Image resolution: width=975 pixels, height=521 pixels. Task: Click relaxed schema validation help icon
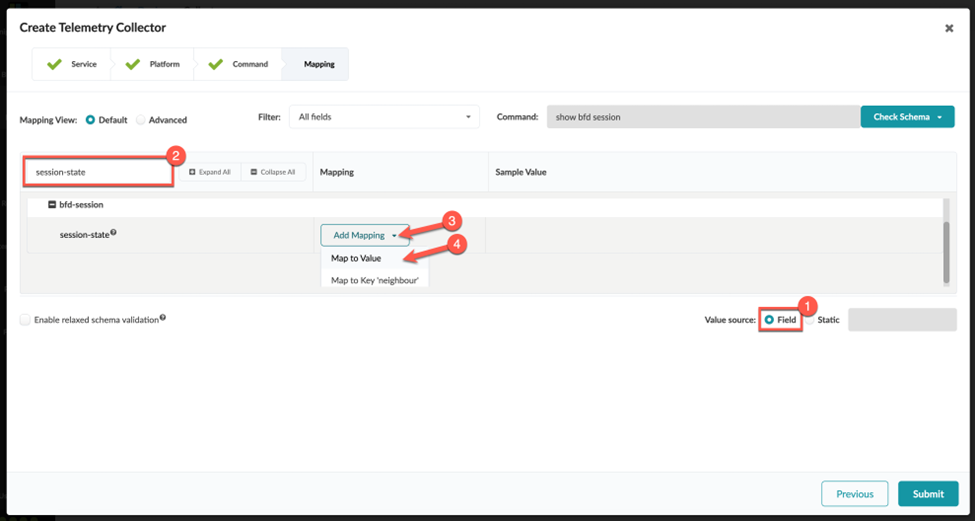[x=162, y=318]
